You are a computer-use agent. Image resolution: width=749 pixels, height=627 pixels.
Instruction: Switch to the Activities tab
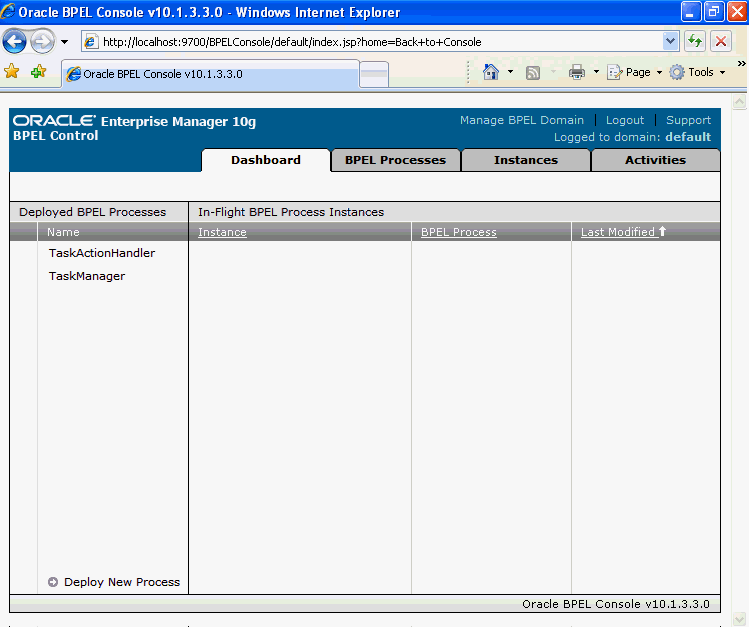655,160
